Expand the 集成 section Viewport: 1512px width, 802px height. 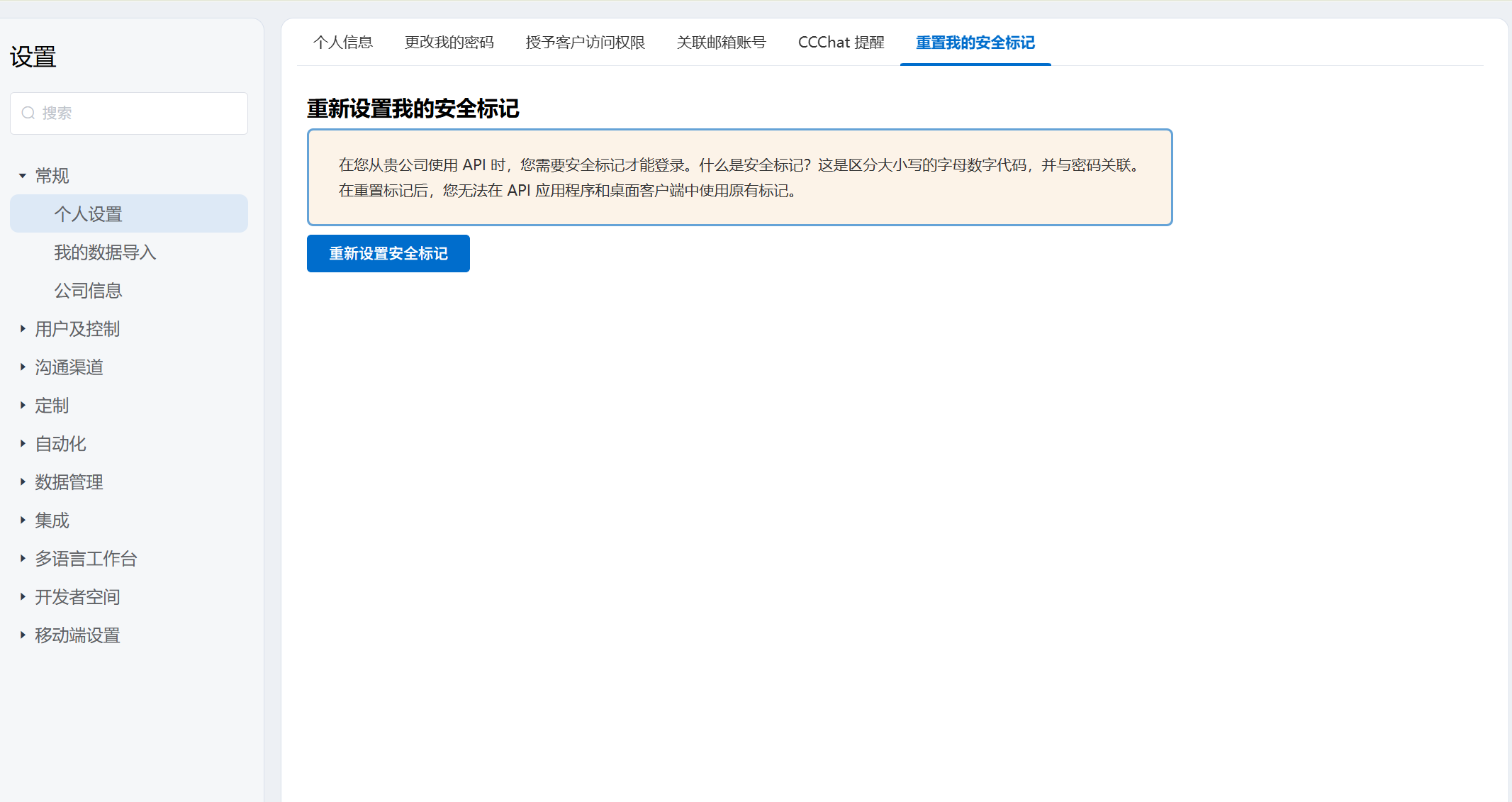pos(52,520)
